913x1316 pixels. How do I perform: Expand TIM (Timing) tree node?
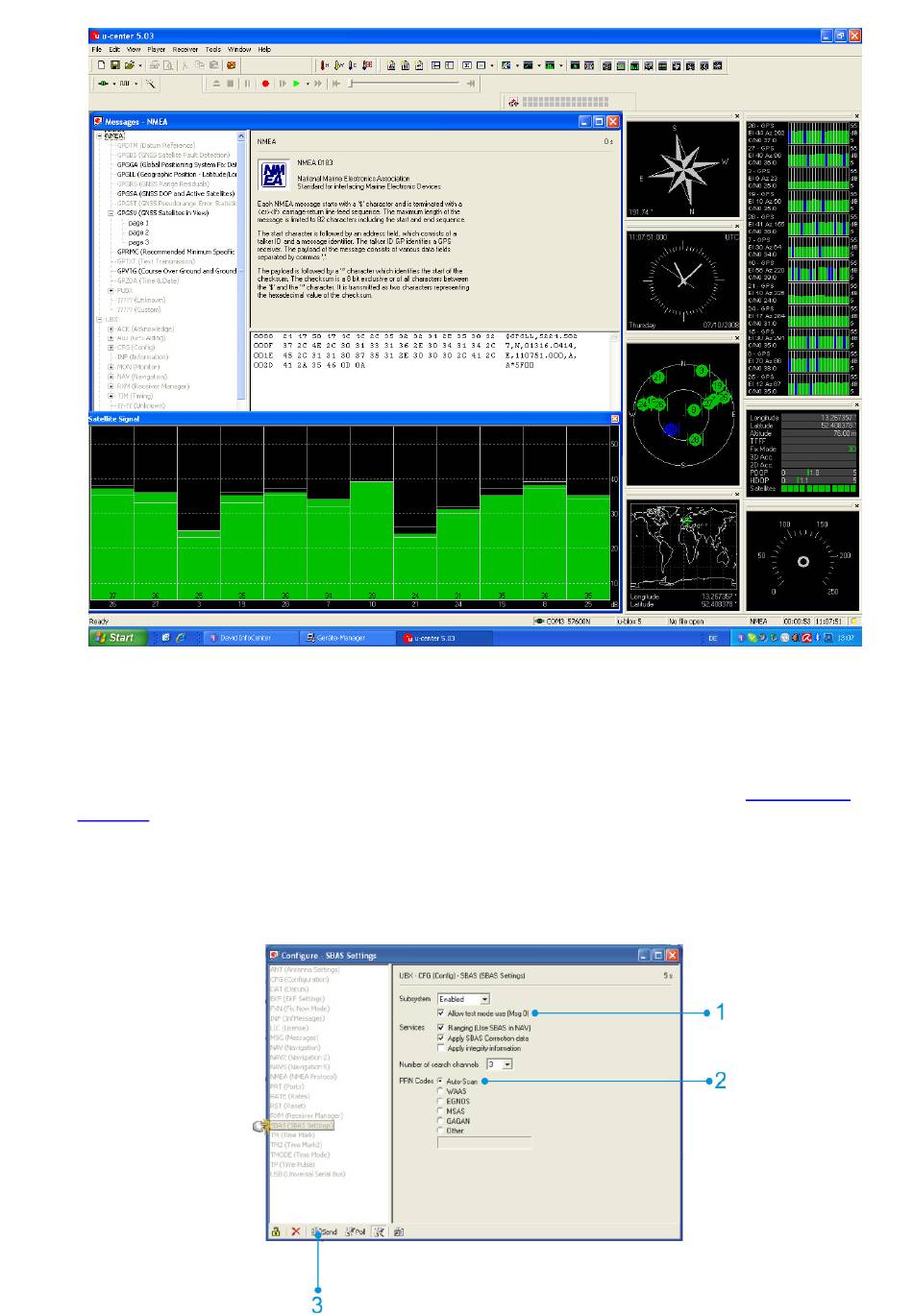coord(111,396)
